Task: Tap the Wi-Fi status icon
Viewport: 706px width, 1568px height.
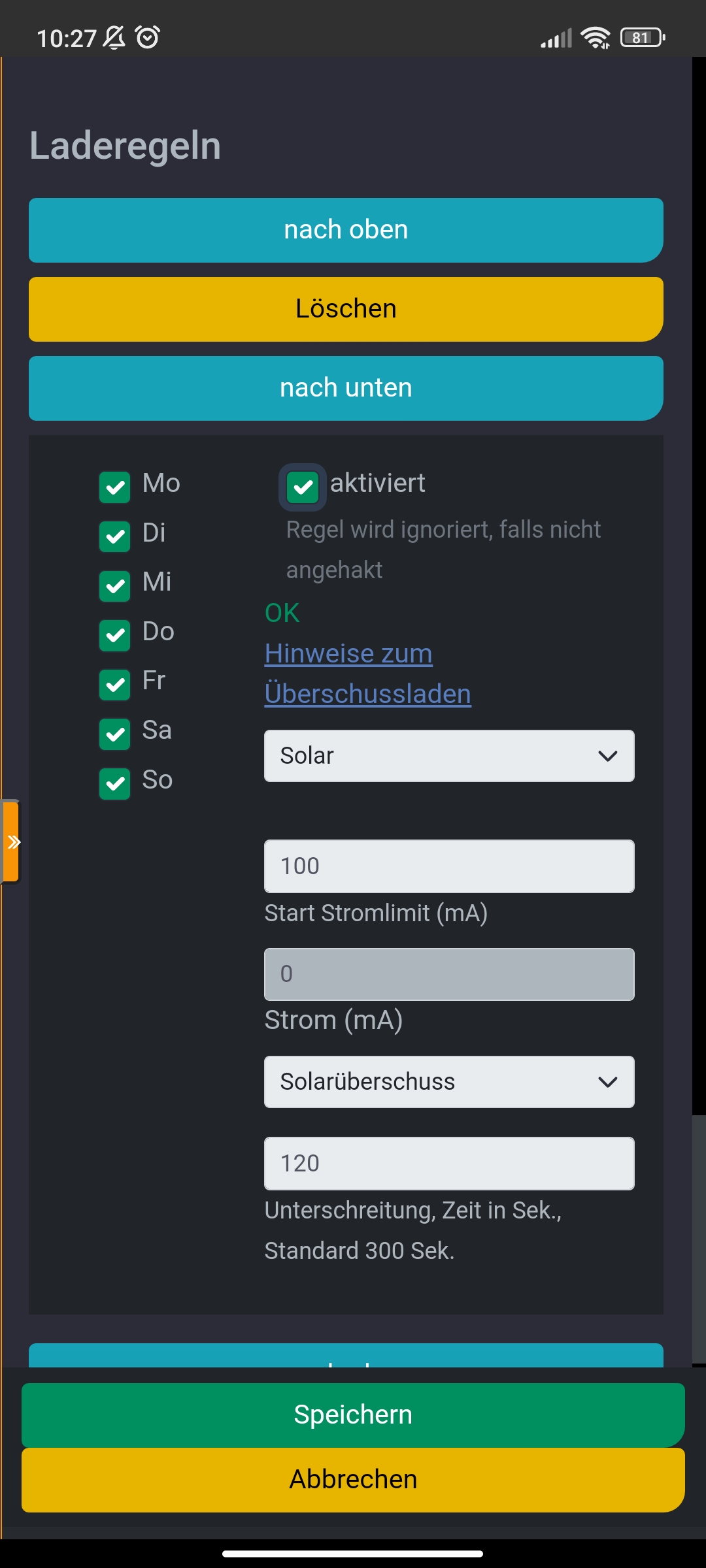Action: pyautogui.click(x=596, y=38)
